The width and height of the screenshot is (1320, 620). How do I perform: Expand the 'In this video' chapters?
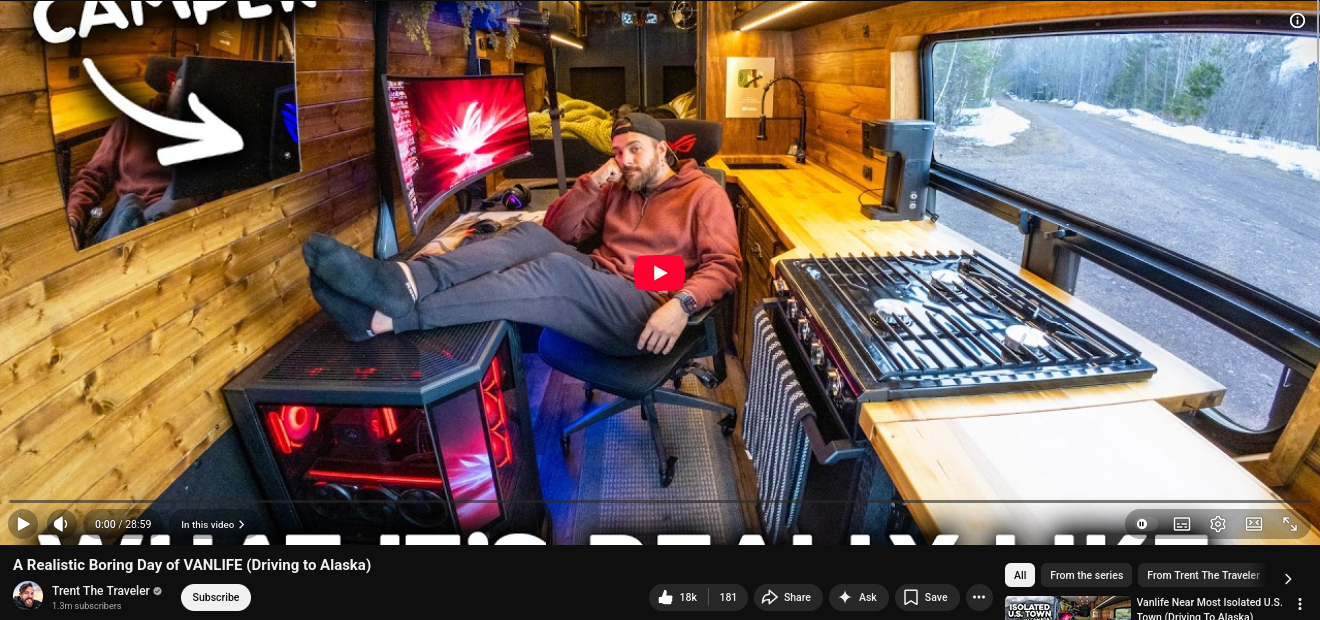click(212, 524)
